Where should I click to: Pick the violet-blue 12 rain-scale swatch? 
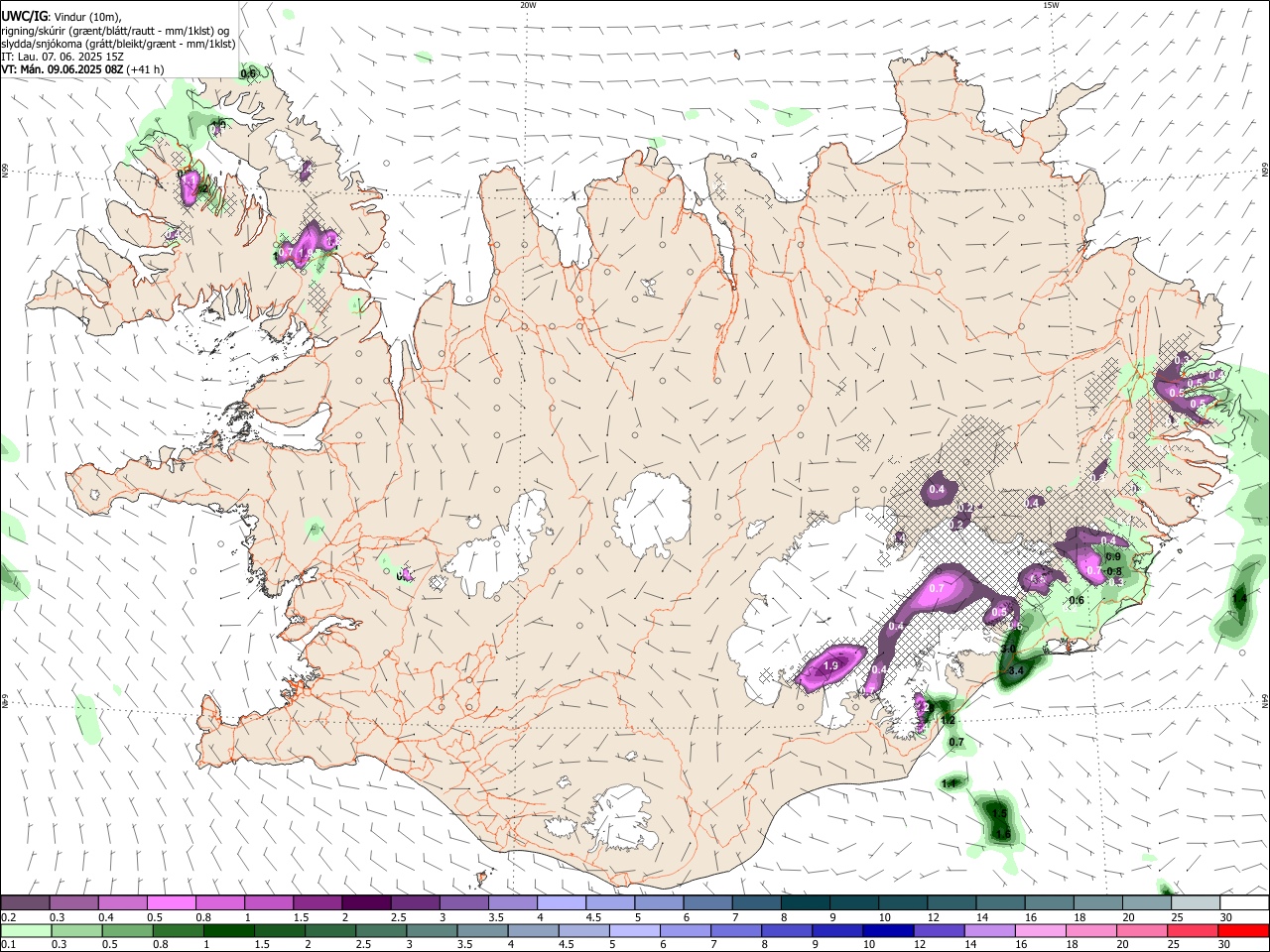939,930
